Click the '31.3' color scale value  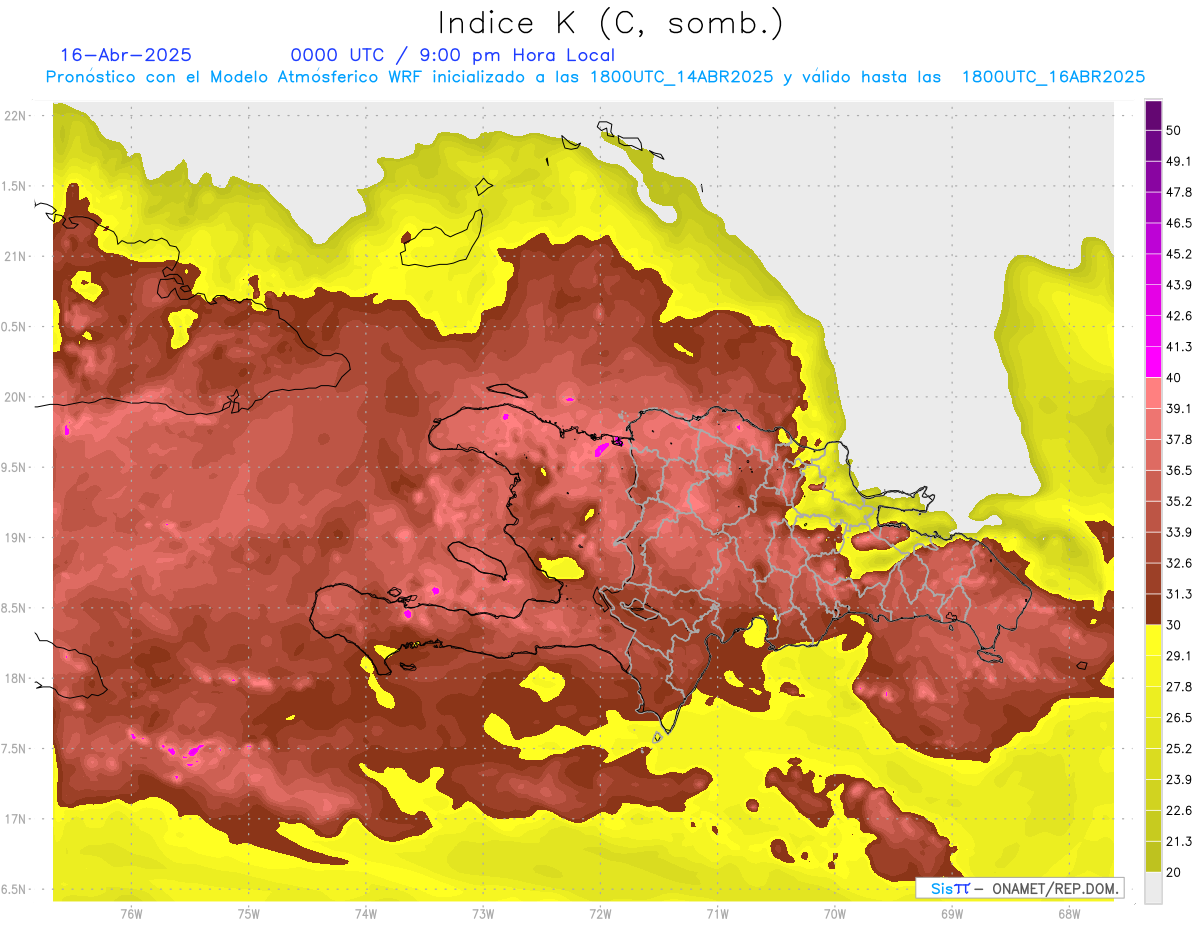click(x=1179, y=594)
